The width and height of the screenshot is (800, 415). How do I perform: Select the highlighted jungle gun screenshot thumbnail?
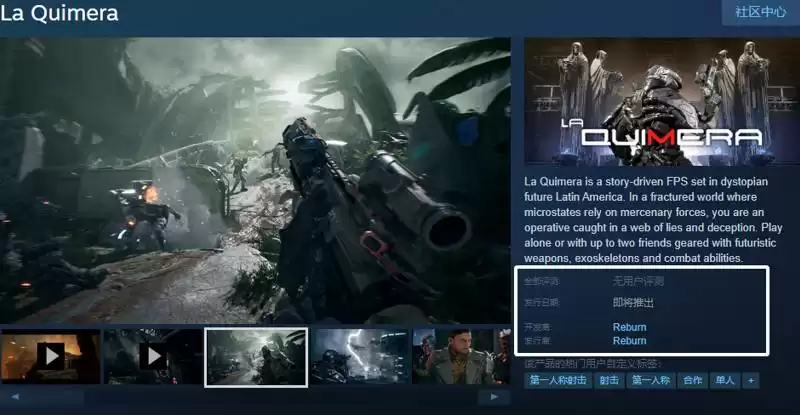click(x=256, y=357)
